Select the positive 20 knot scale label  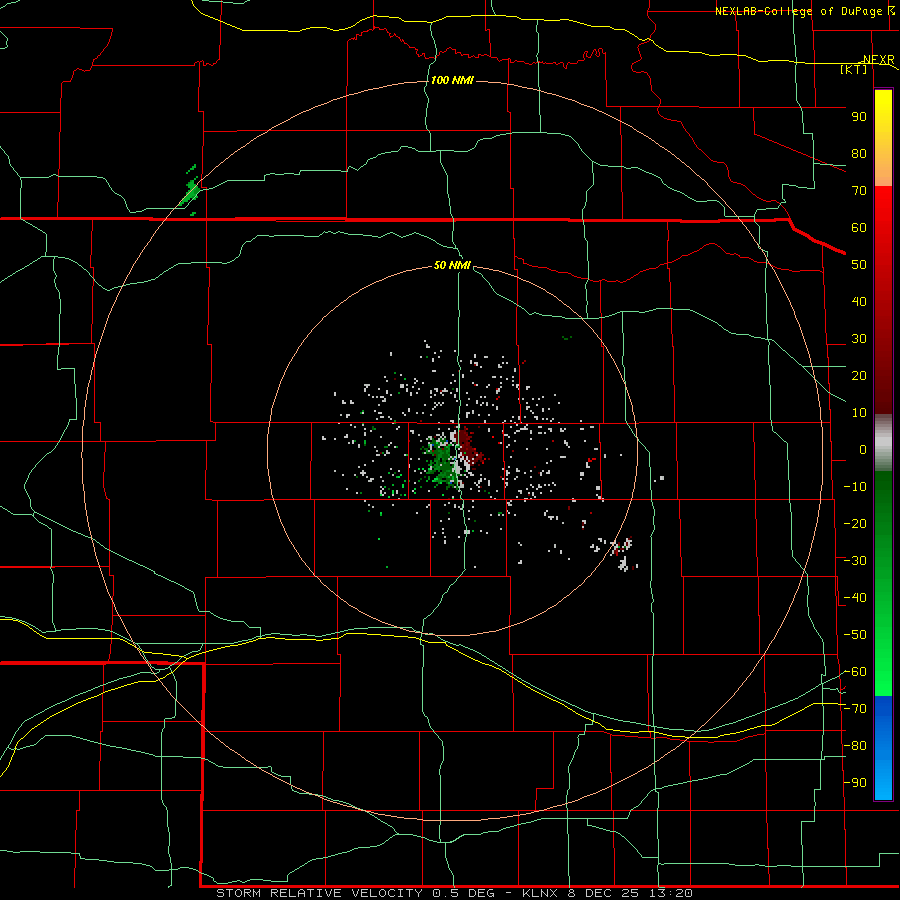point(859,375)
